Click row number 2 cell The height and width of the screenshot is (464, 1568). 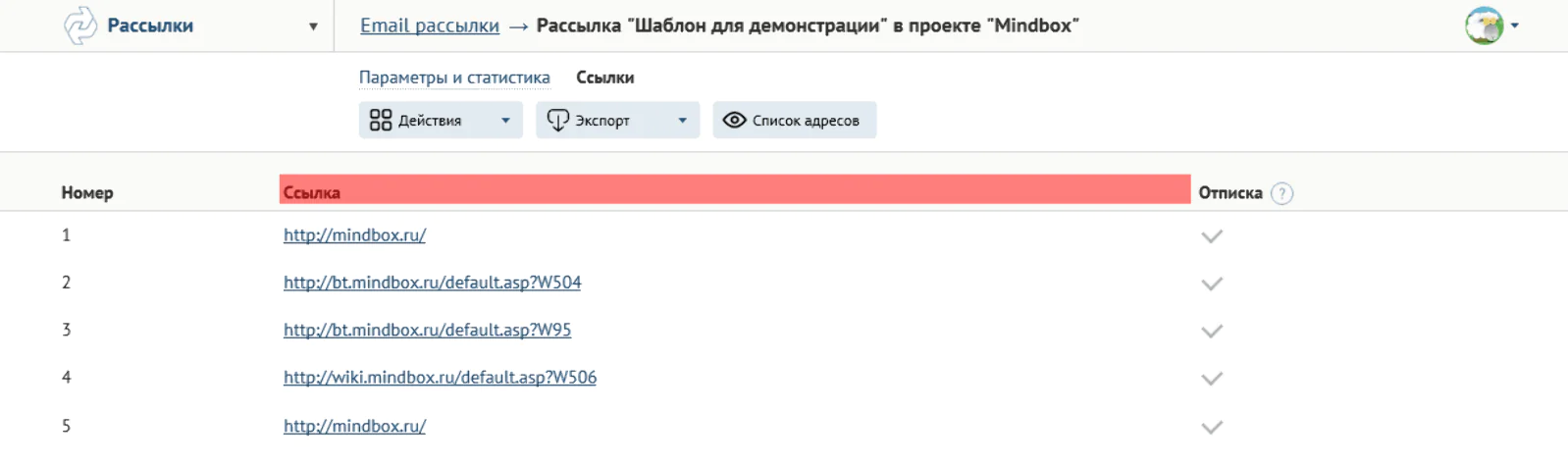(66, 283)
